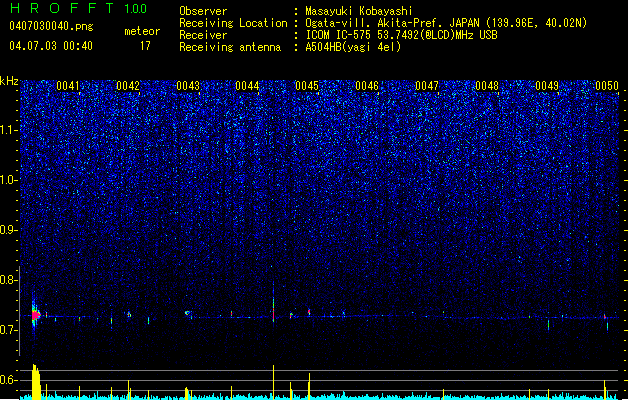
Task: Click the 'Receiving Location' label
Action: click(233, 23)
